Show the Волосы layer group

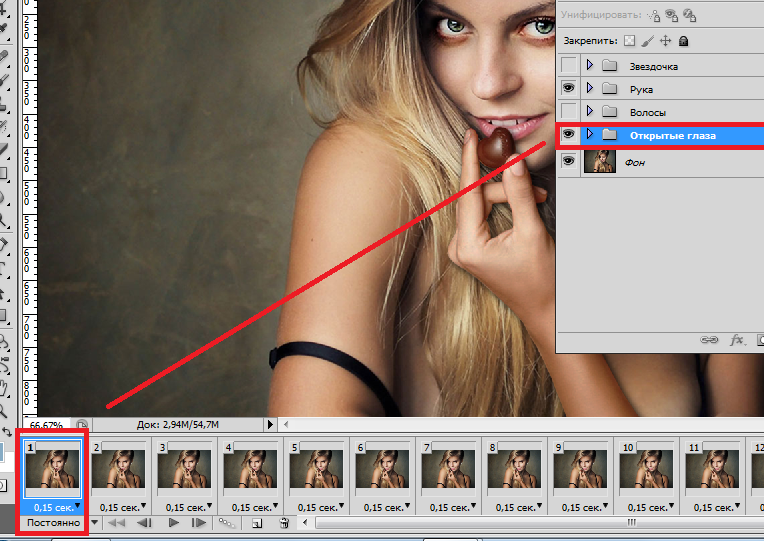[x=569, y=112]
